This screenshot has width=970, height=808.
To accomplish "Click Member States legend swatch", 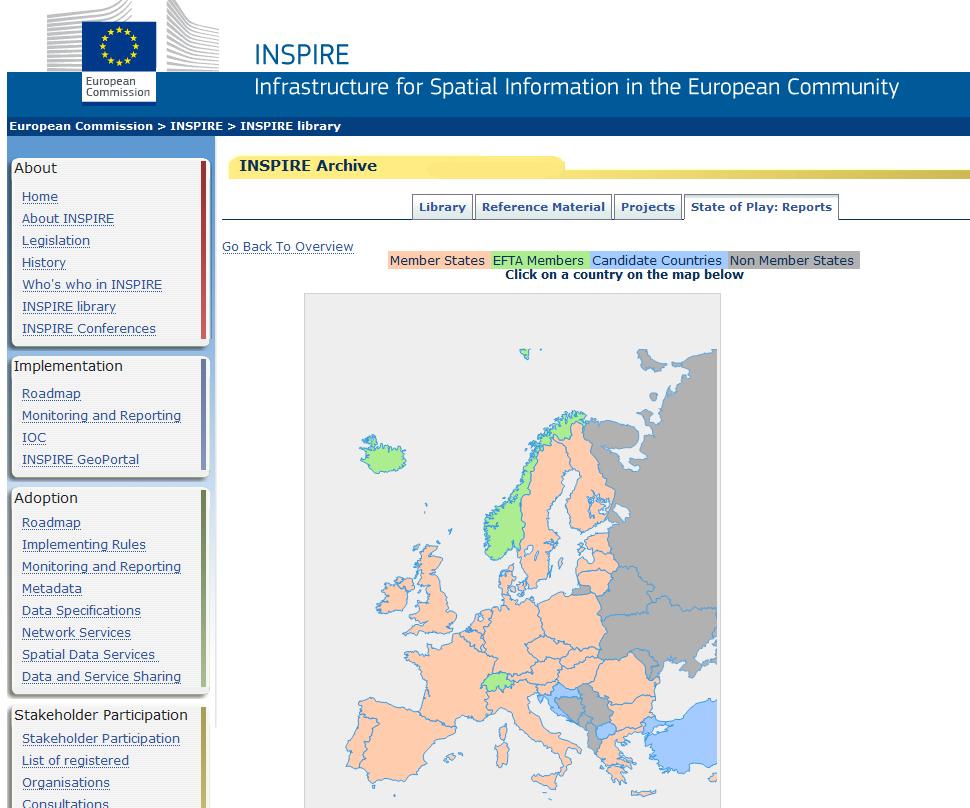I will click(x=438, y=260).
